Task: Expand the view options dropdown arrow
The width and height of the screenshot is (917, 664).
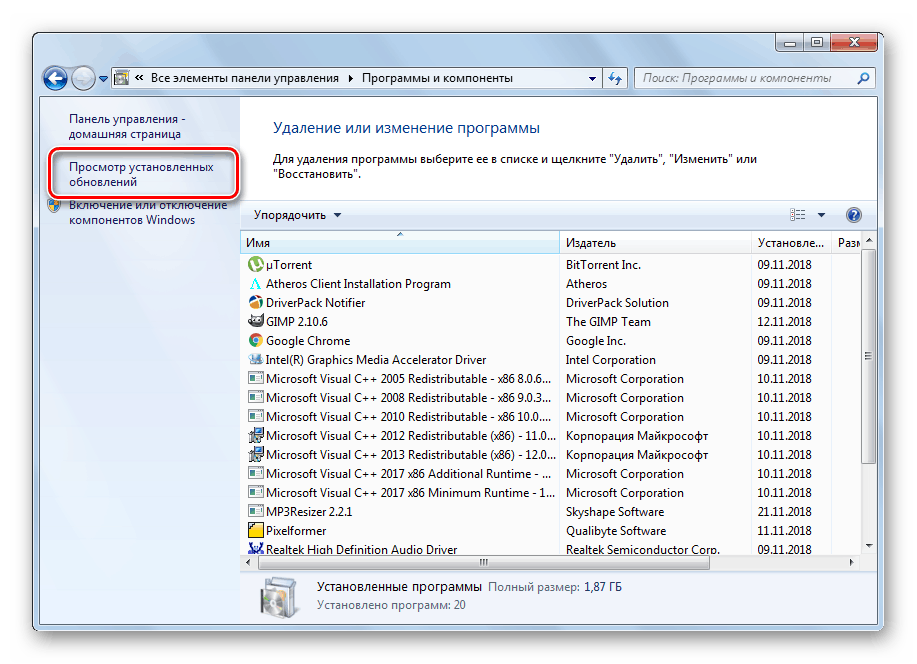Action: pos(821,215)
